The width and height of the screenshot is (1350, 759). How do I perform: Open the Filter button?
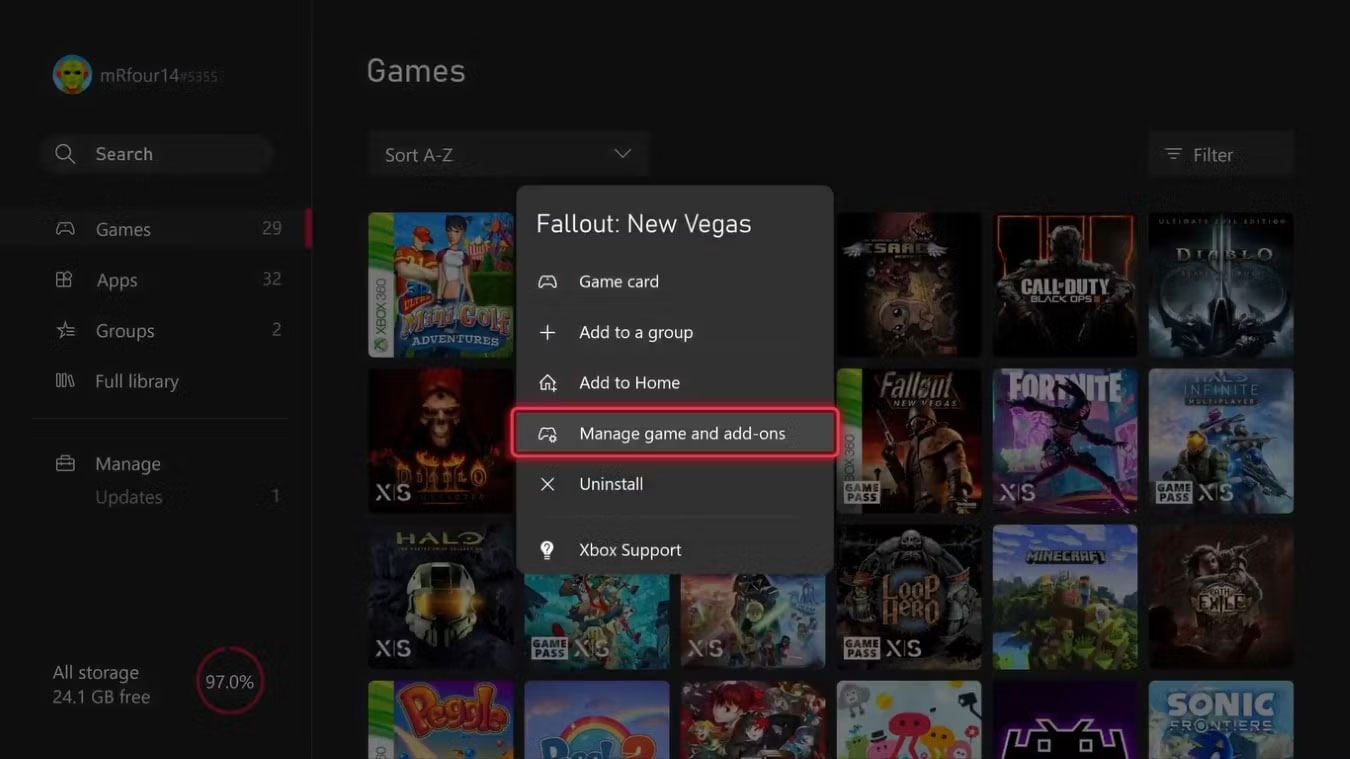1221,155
